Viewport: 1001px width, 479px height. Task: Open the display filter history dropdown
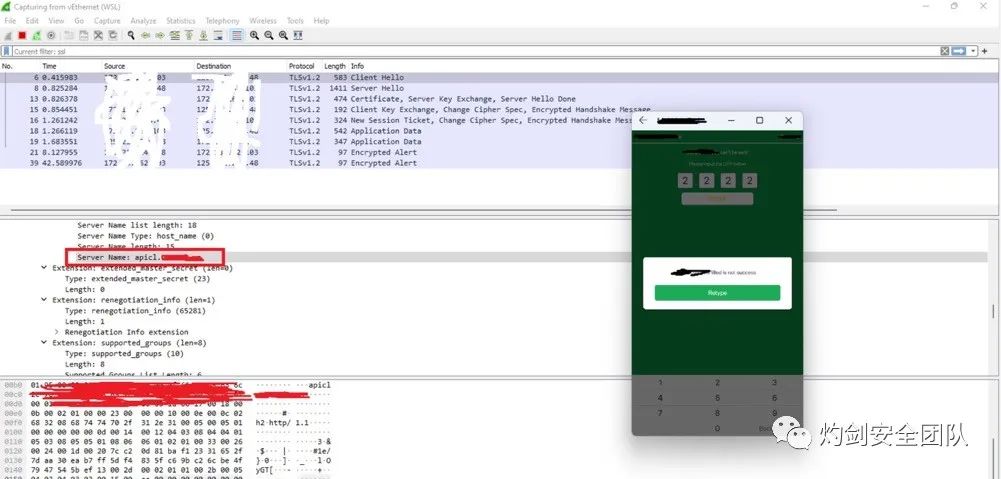point(973,51)
